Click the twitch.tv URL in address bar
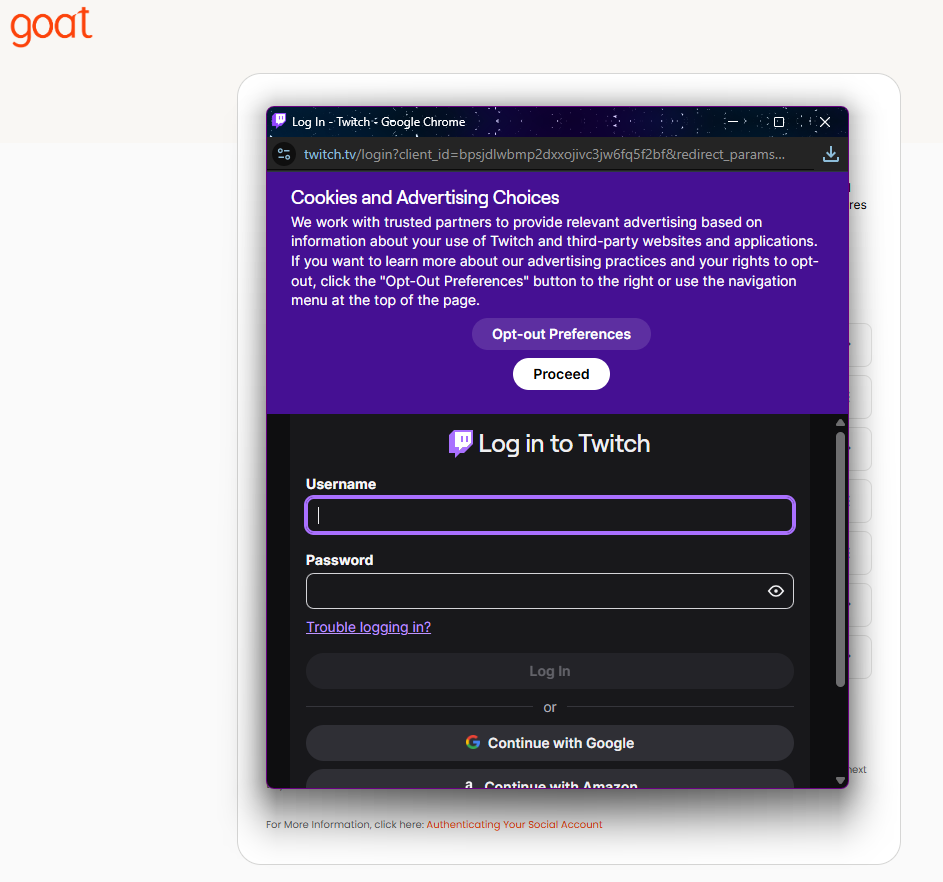 point(544,155)
